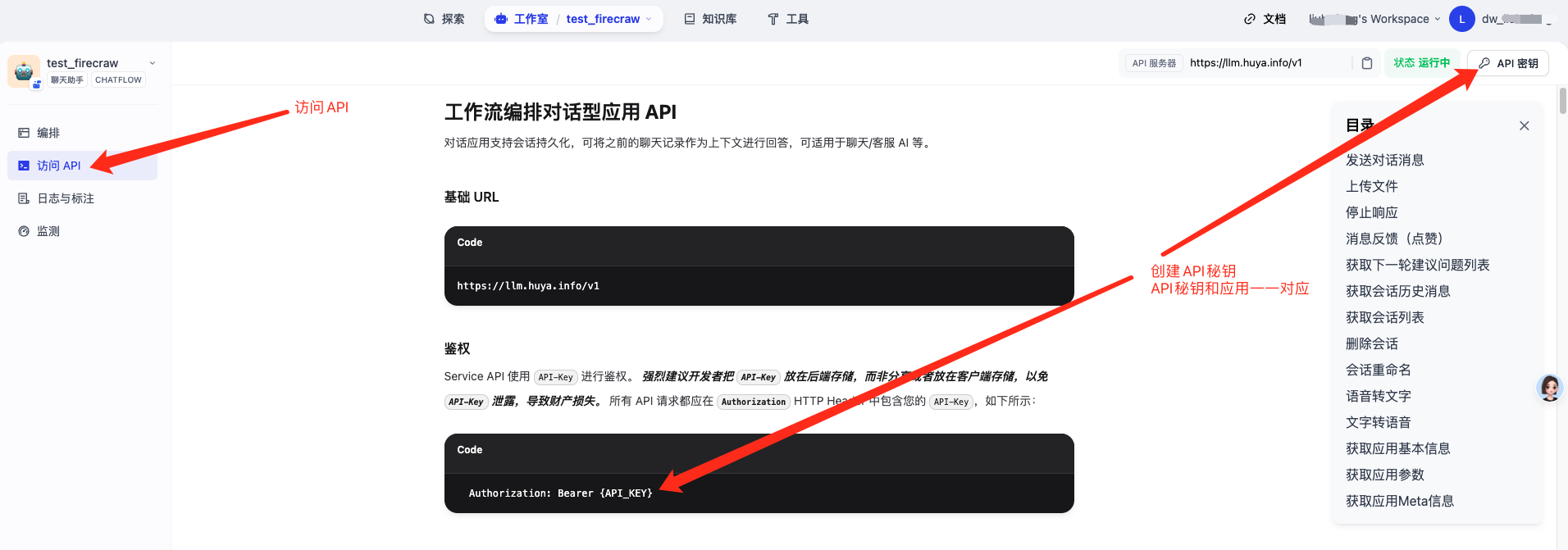Image resolution: width=1568 pixels, height=550 pixels.
Task: Expand the test_firecraw dropdown in top tab
Action: pyautogui.click(x=649, y=19)
